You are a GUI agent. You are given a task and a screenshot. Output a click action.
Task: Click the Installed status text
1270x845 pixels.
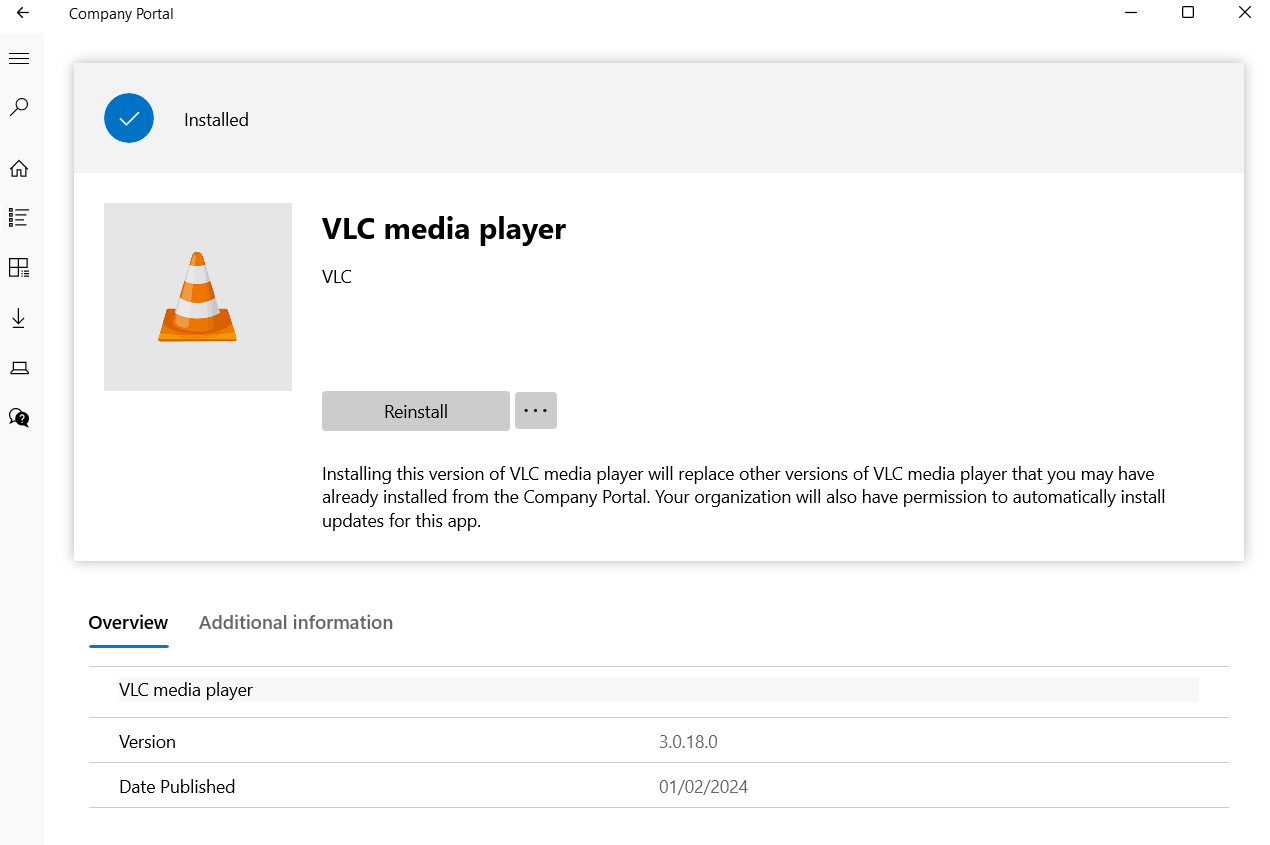point(216,120)
